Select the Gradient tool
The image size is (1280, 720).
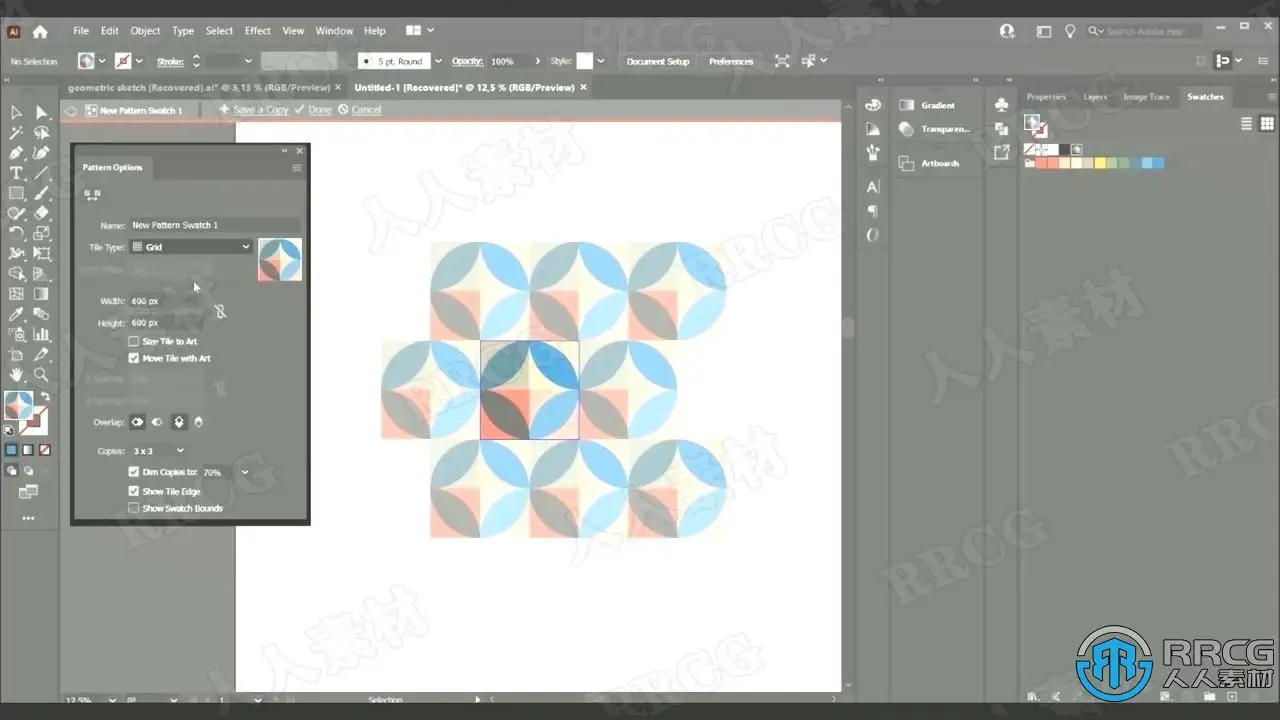point(41,294)
